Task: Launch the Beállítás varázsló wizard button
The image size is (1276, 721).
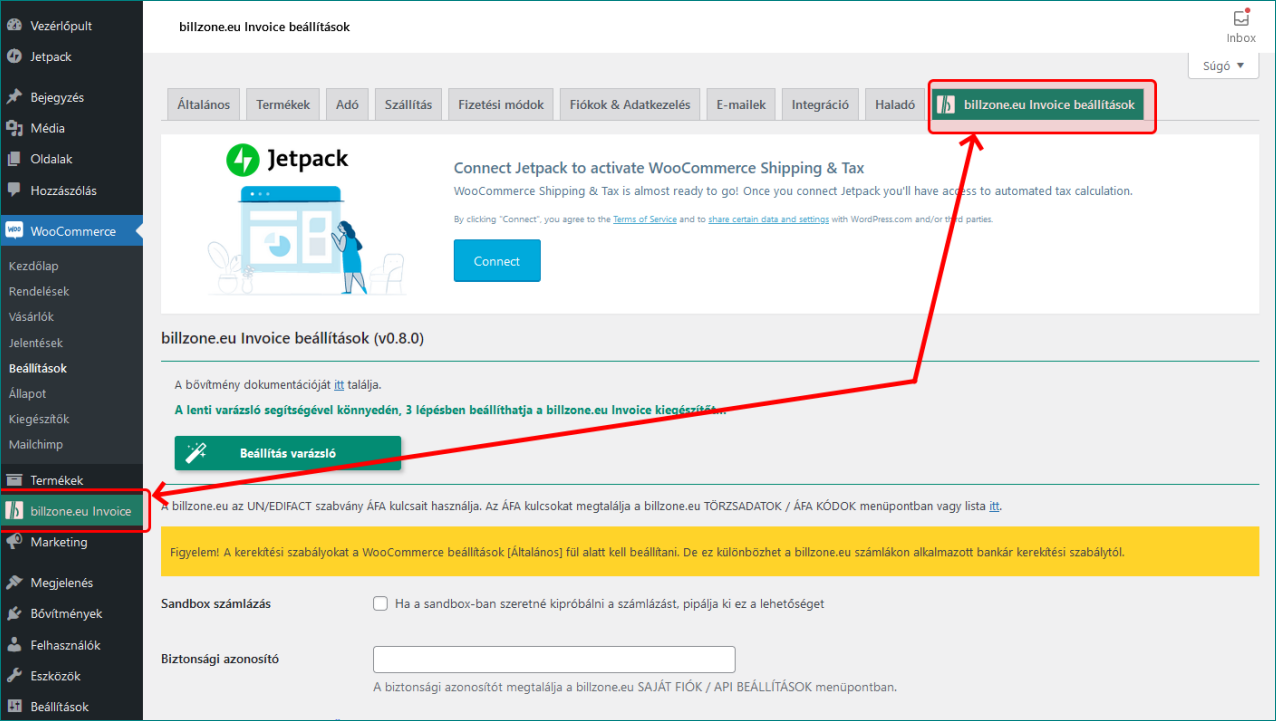Action: (x=288, y=453)
